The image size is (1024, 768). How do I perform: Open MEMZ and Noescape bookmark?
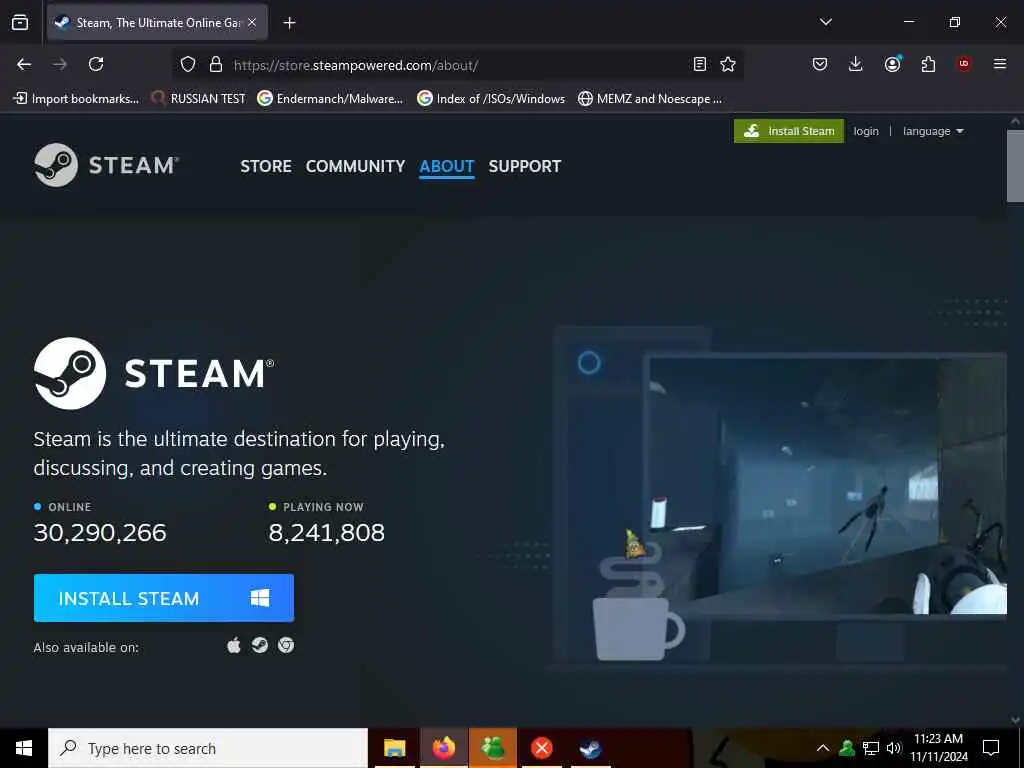(650, 99)
